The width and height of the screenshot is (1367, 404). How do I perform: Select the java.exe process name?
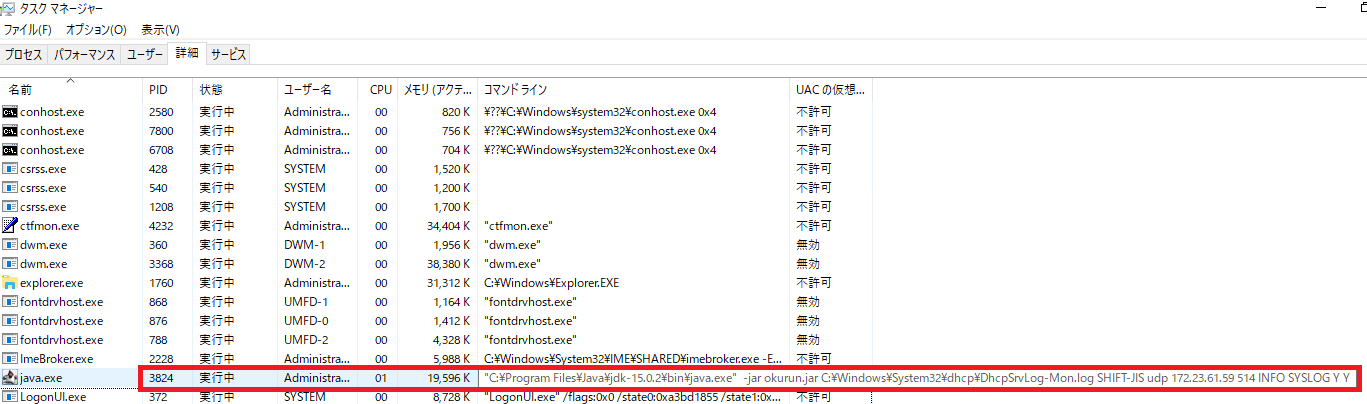(x=40, y=378)
